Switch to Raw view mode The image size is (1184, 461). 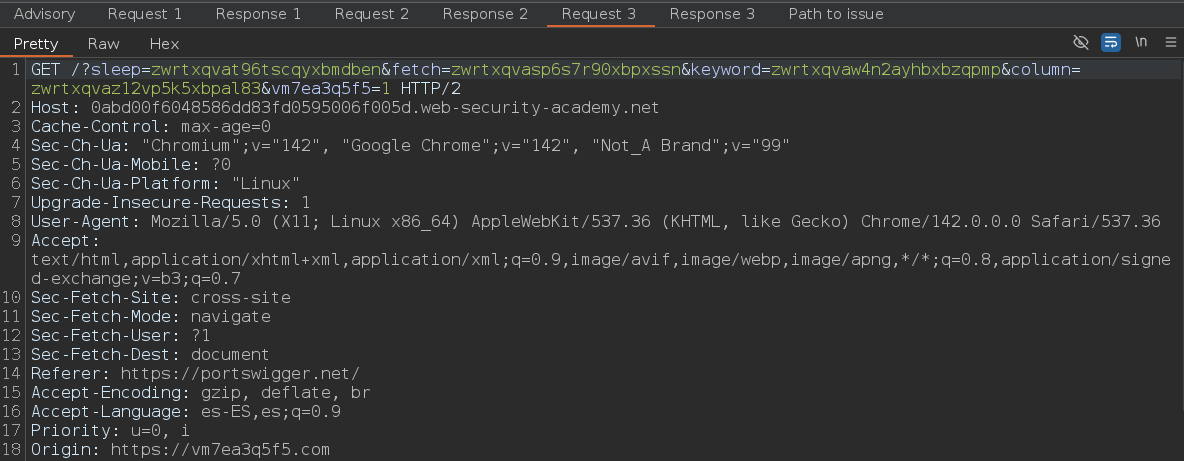point(103,44)
